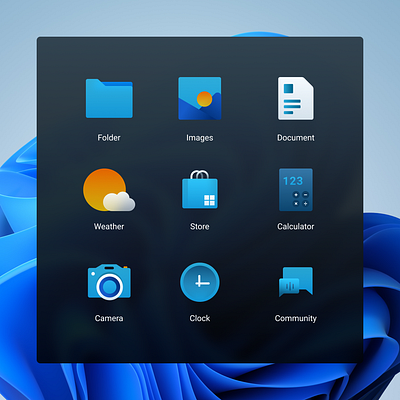Viewport: 400px width, 400px height.
Task: Click the "Document" text label
Action: tap(296, 138)
